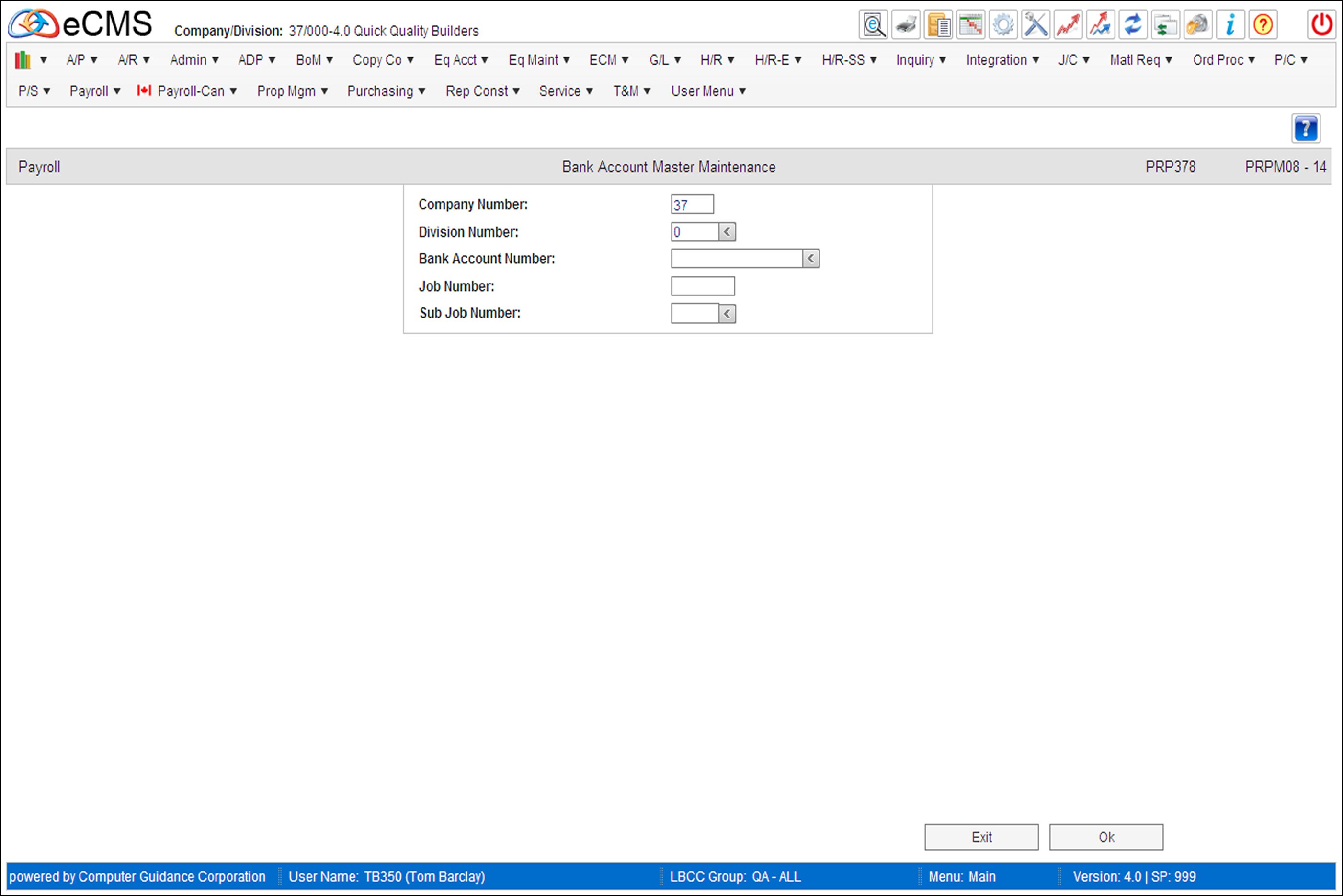The width and height of the screenshot is (1343, 896).
Task: Expand the Inquiry menu
Action: coord(921,59)
